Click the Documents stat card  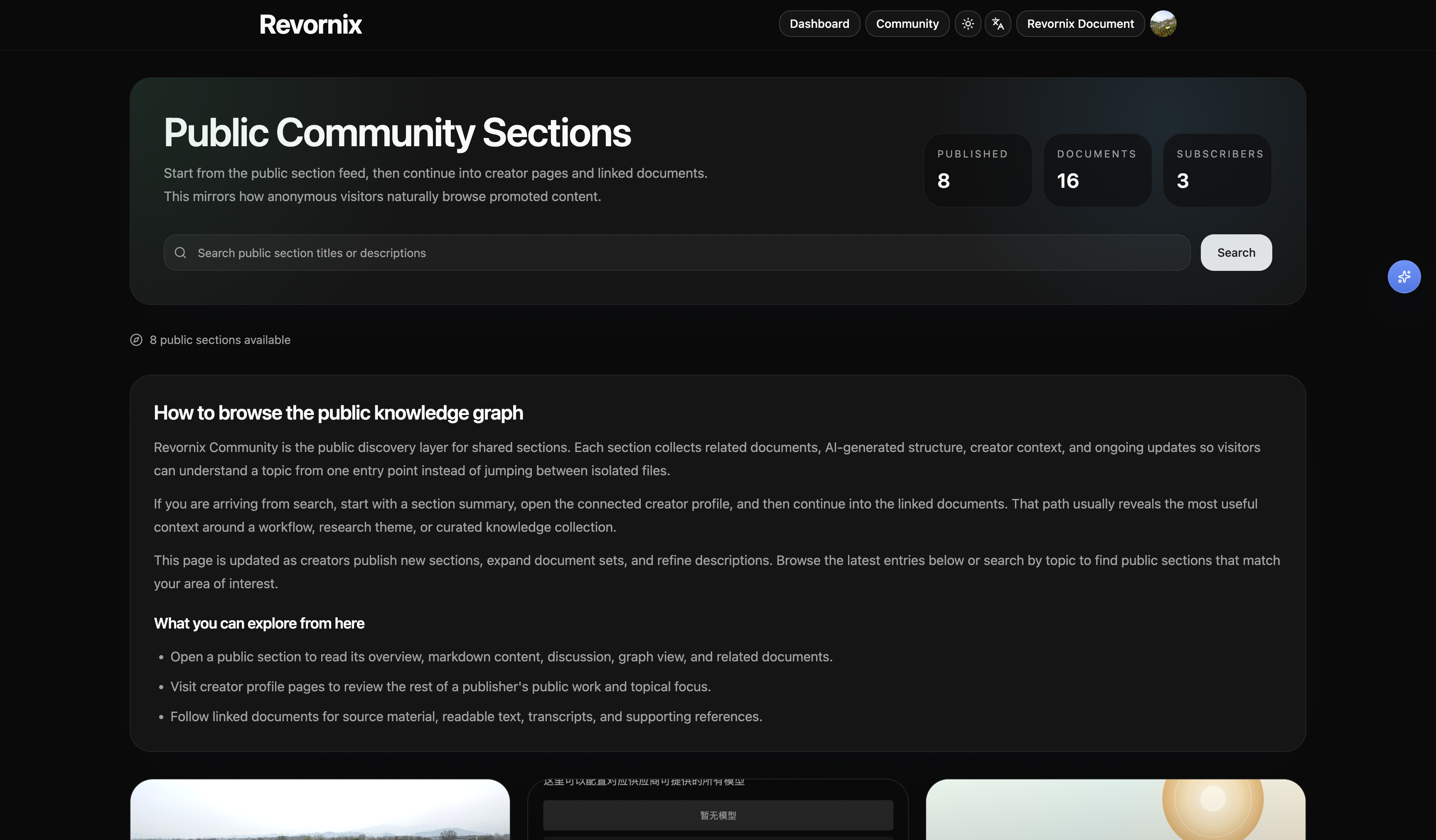(x=1097, y=170)
